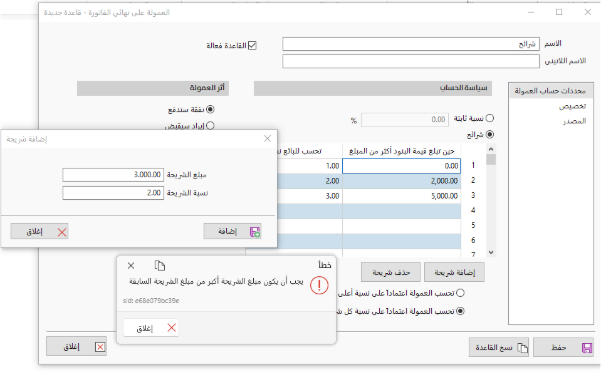The width and height of the screenshot is (601, 377).
Task: Click the copy icon in the error dialog
Action: pyautogui.click(x=159, y=266)
